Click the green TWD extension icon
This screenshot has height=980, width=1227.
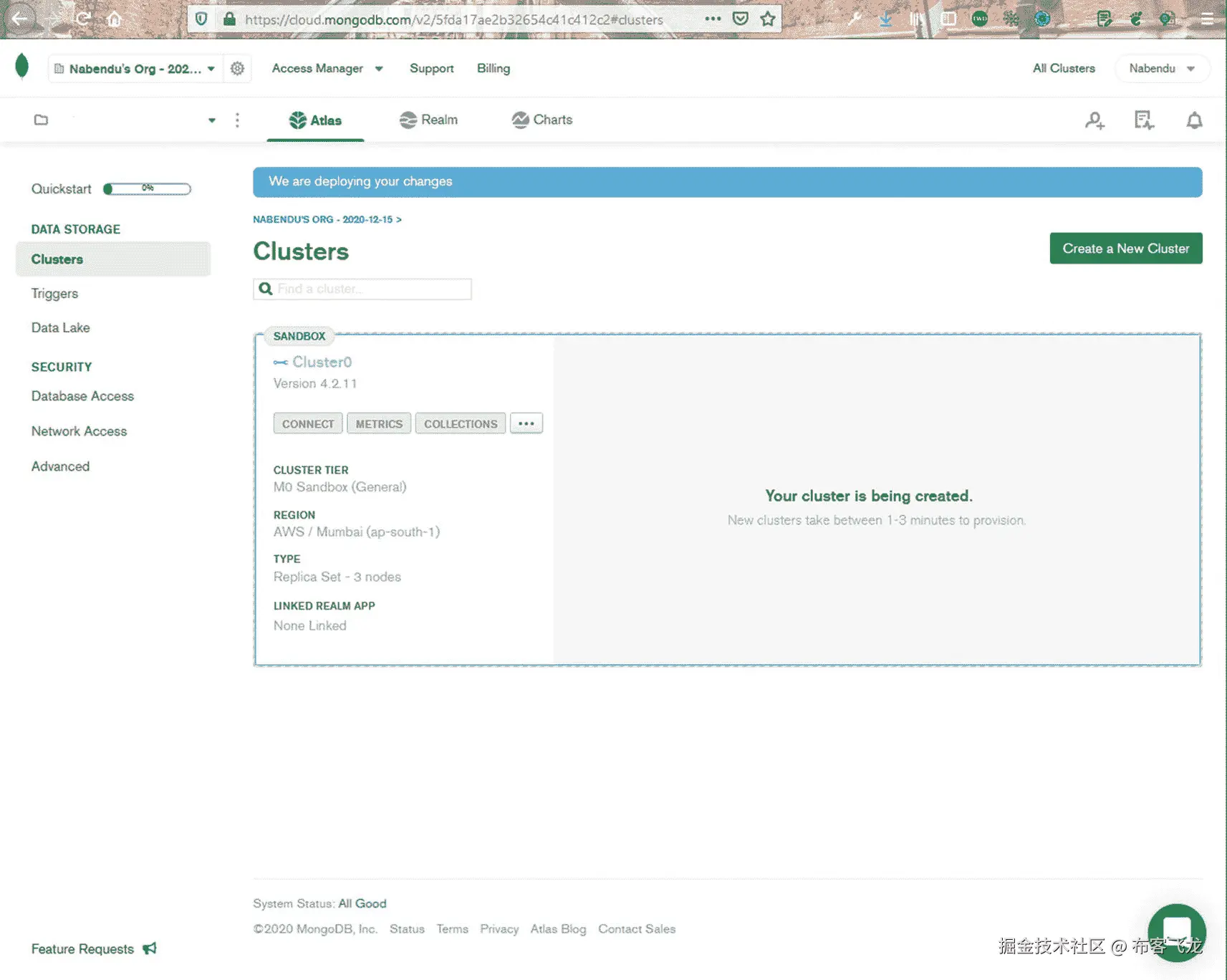(x=980, y=19)
